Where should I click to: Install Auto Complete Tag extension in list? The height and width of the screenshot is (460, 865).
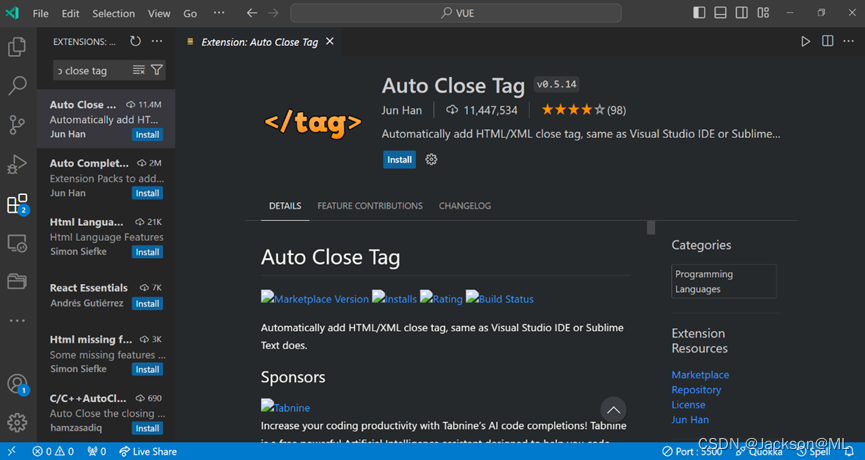147,193
